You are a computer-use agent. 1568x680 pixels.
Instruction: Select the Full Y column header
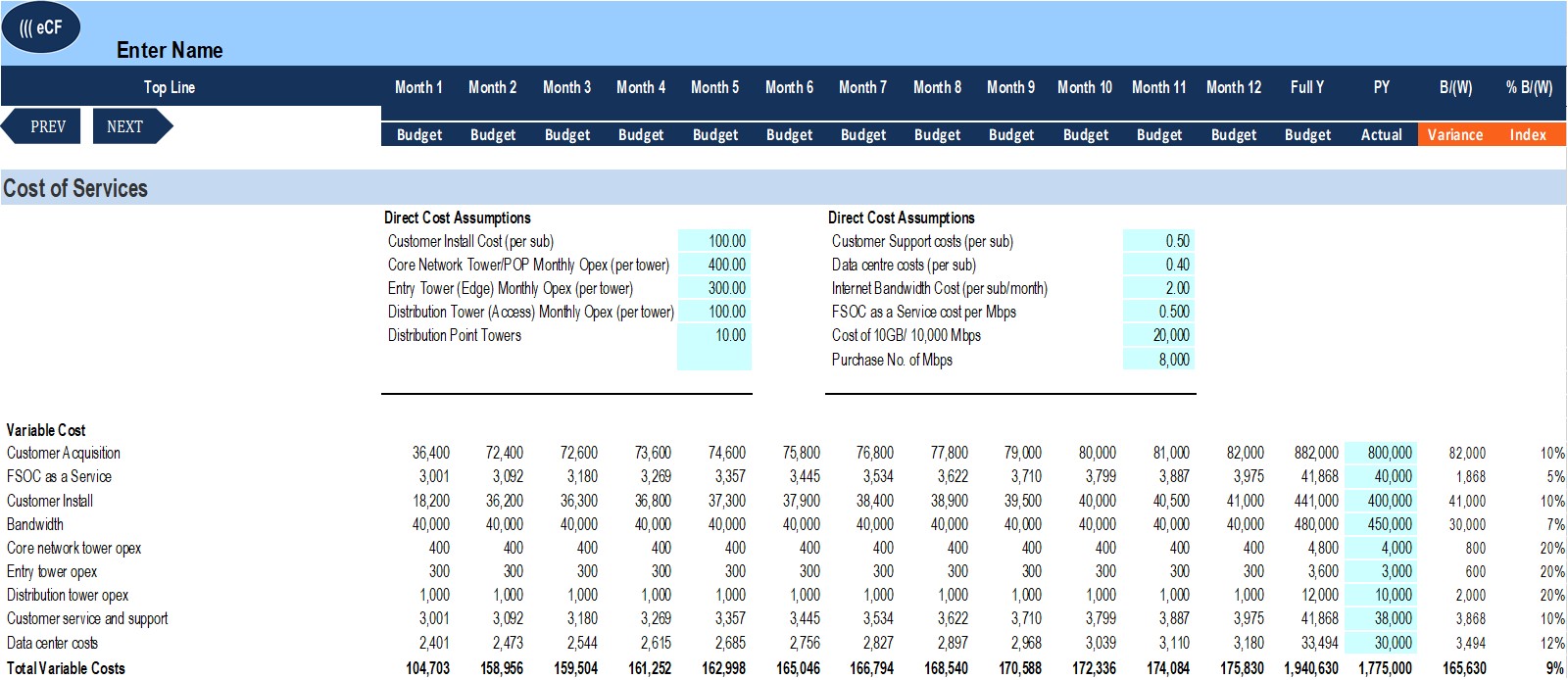coord(1307,87)
